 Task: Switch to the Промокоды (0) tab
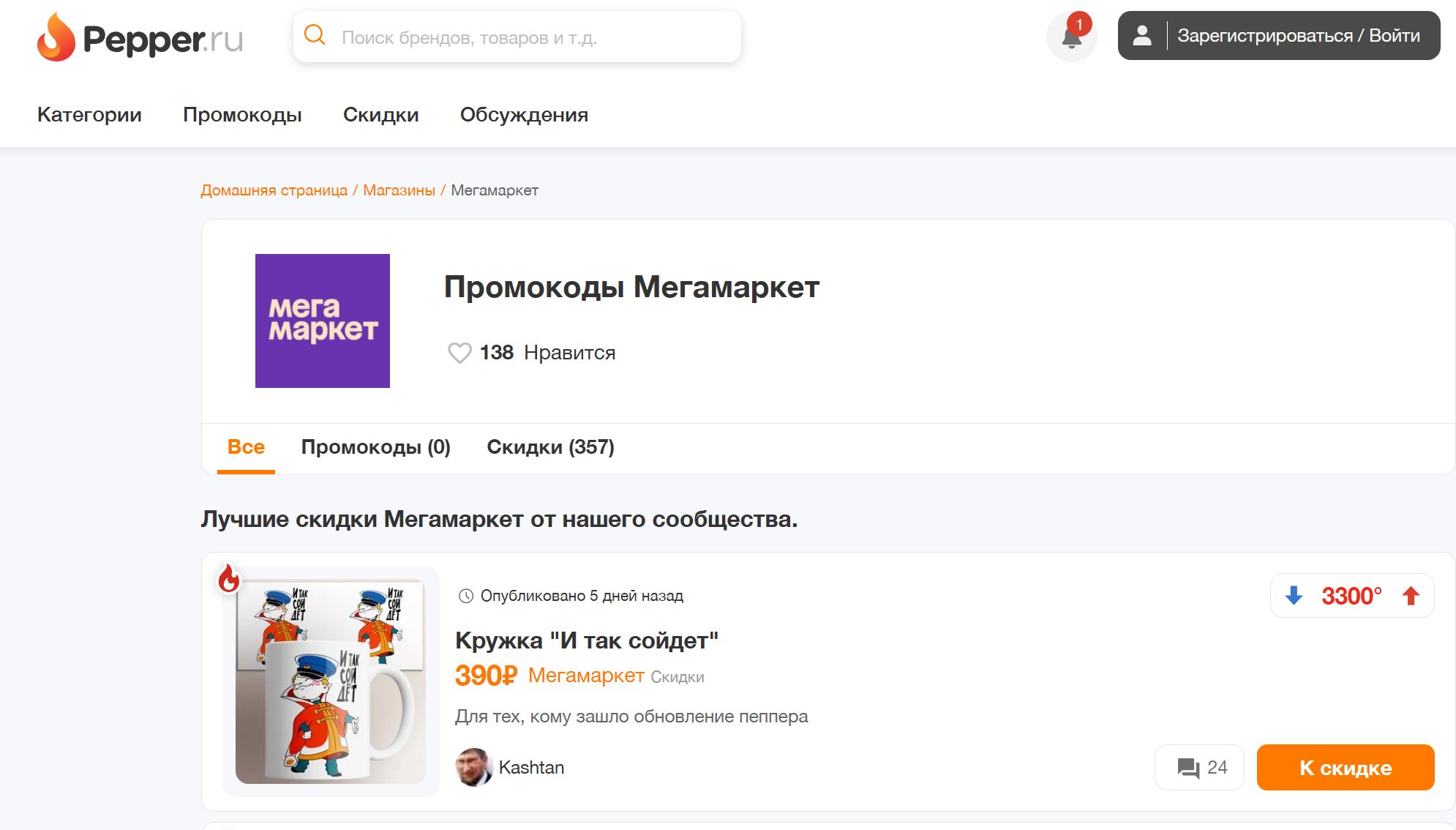coord(376,447)
